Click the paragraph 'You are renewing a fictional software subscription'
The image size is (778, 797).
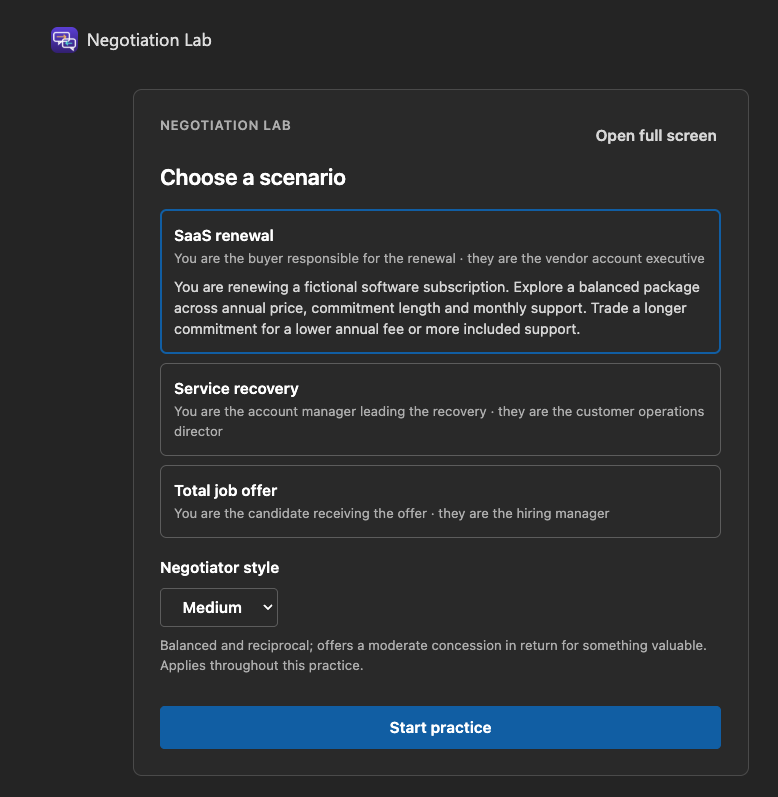(437, 308)
